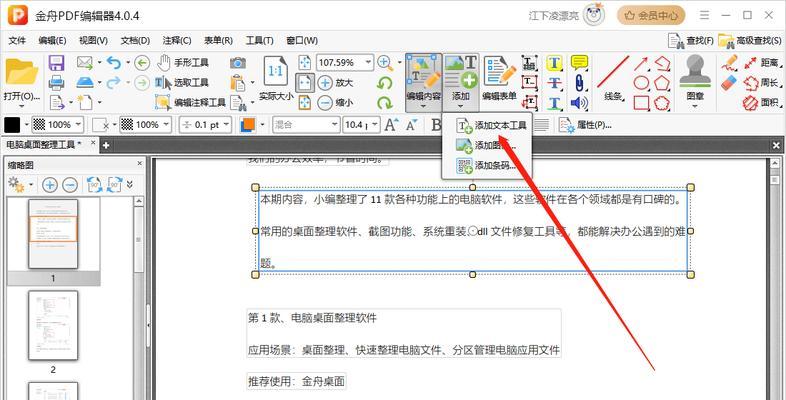The width and height of the screenshot is (786, 400).
Task: Select the 面积 area measure tool
Action: (x=761, y=103)
